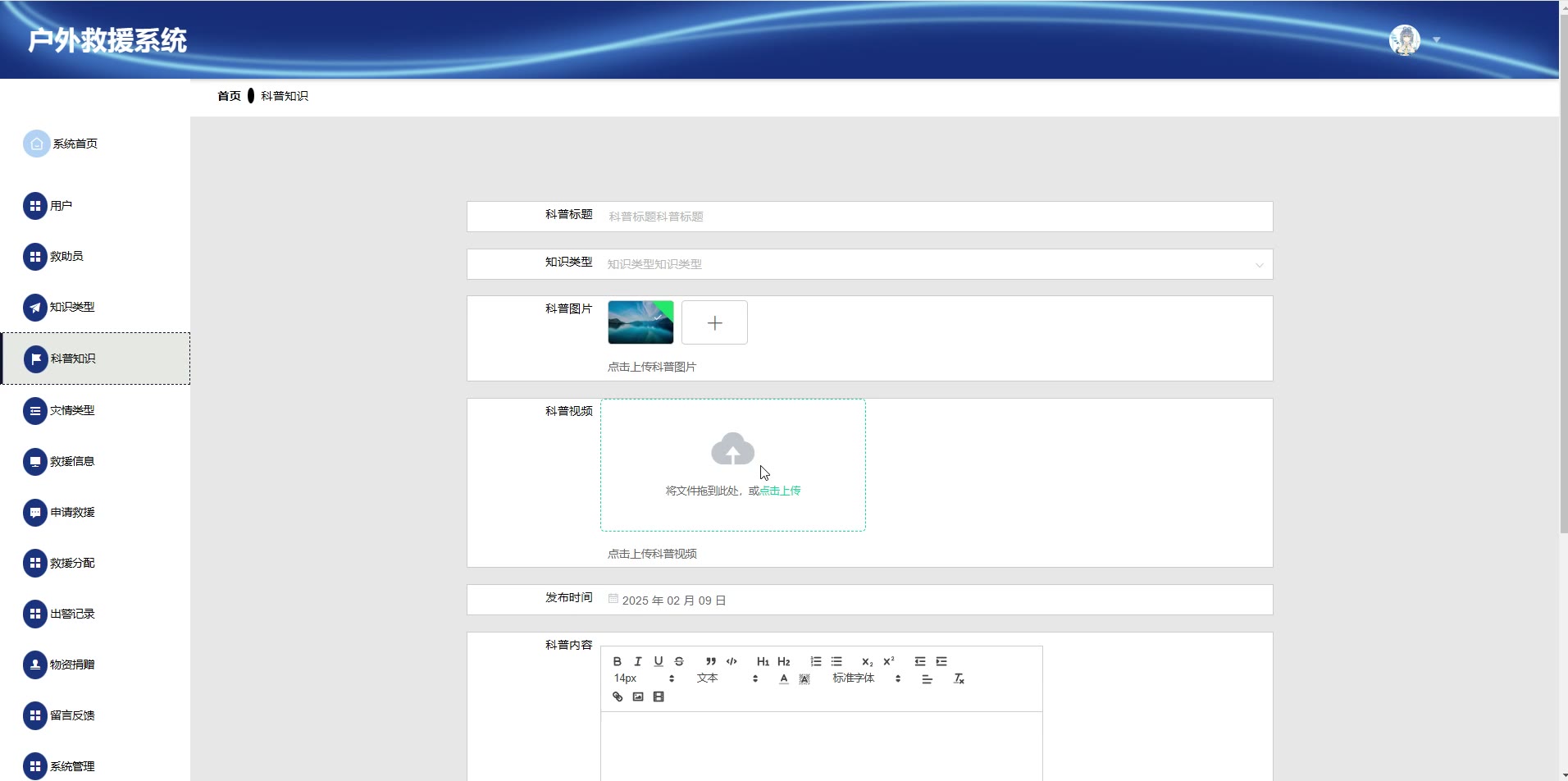The width and height of the screenshot is (1568, 781).
Task: Toggle italic formatting in the editor
Action: pyautogui.click(x=638, y=661)
